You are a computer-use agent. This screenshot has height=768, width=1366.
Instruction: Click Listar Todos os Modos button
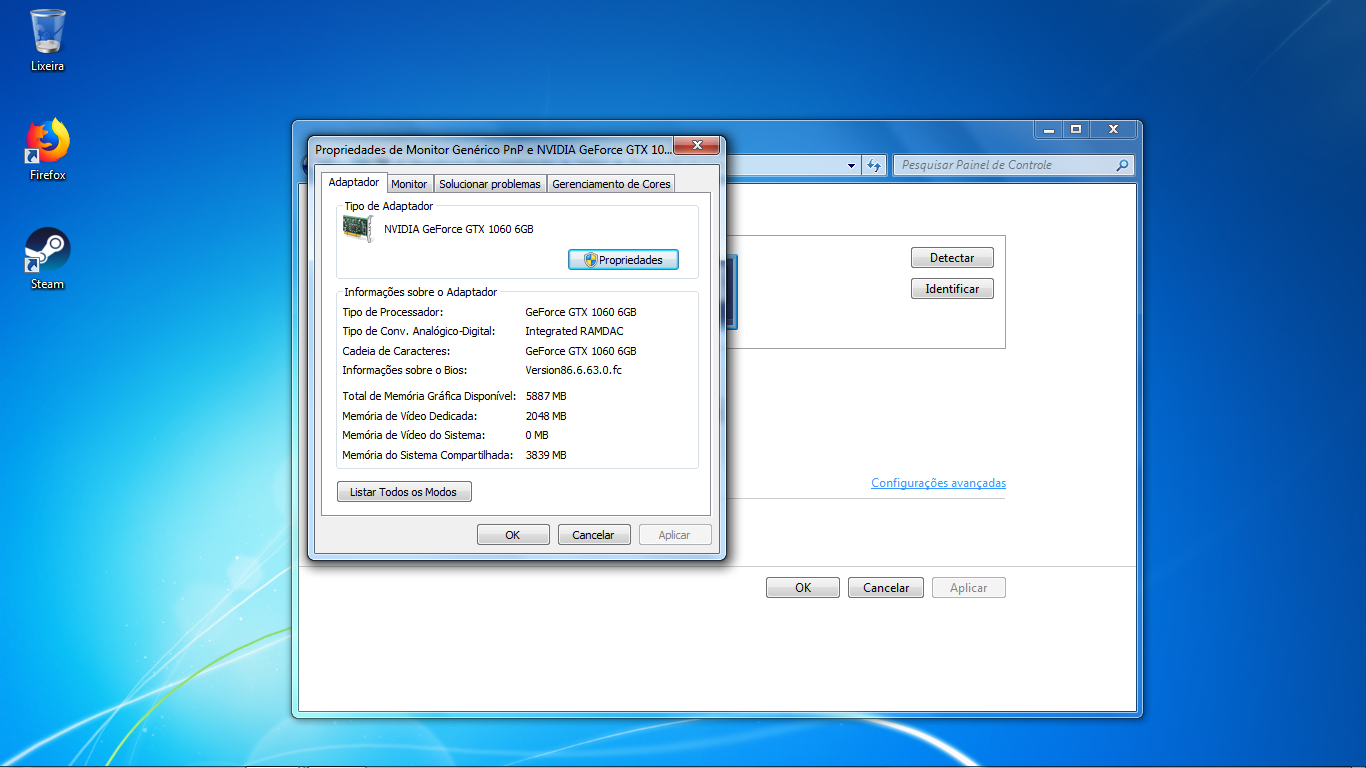[x=404, y=492]
